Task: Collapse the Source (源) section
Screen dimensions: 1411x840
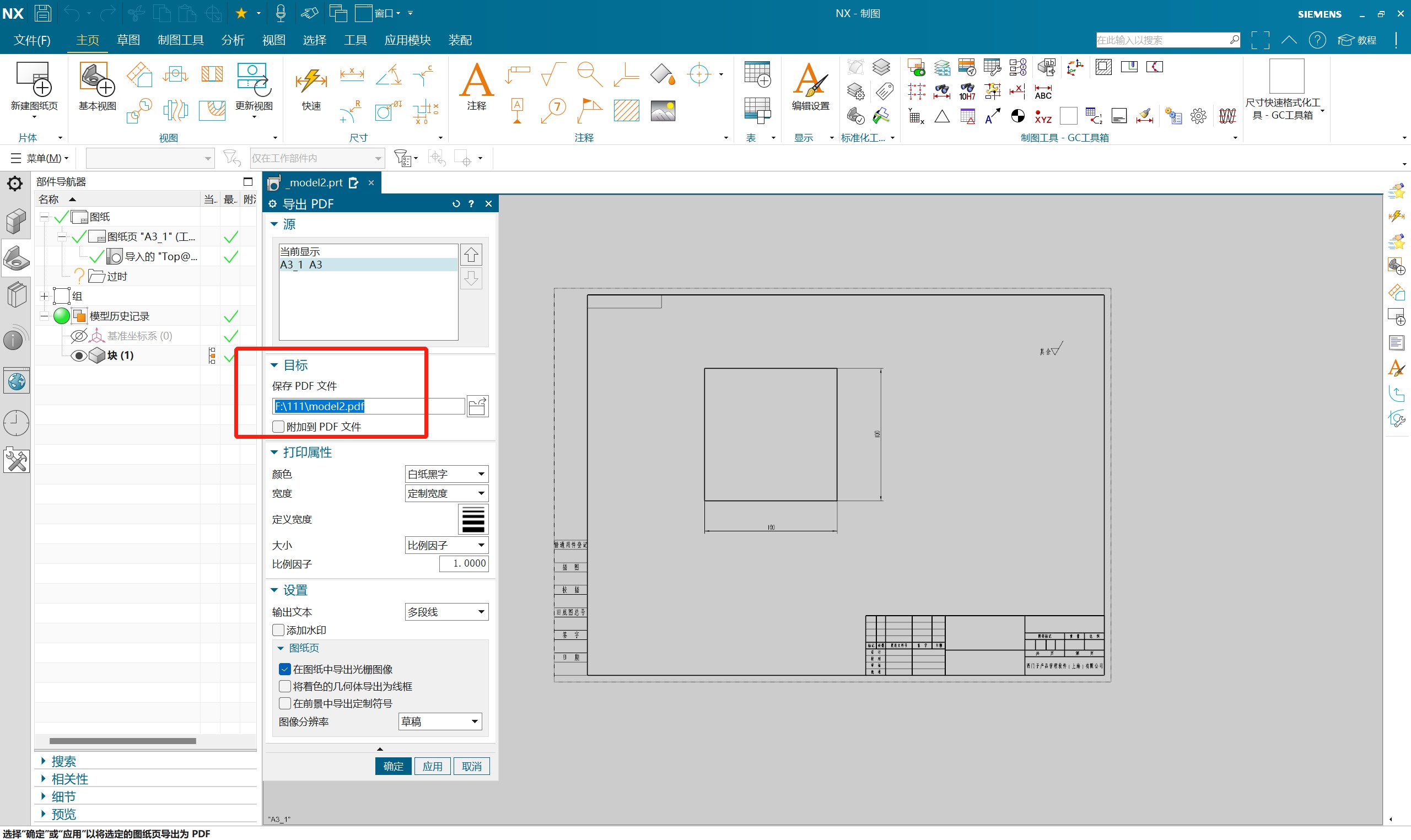Action: pos(274,224)
